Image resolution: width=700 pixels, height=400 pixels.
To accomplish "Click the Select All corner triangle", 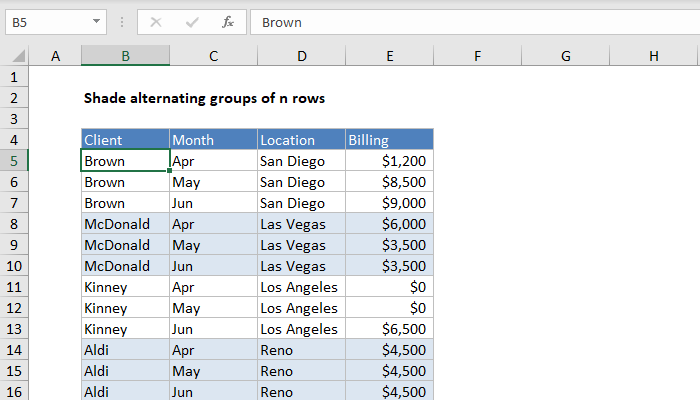I will 15,57.
